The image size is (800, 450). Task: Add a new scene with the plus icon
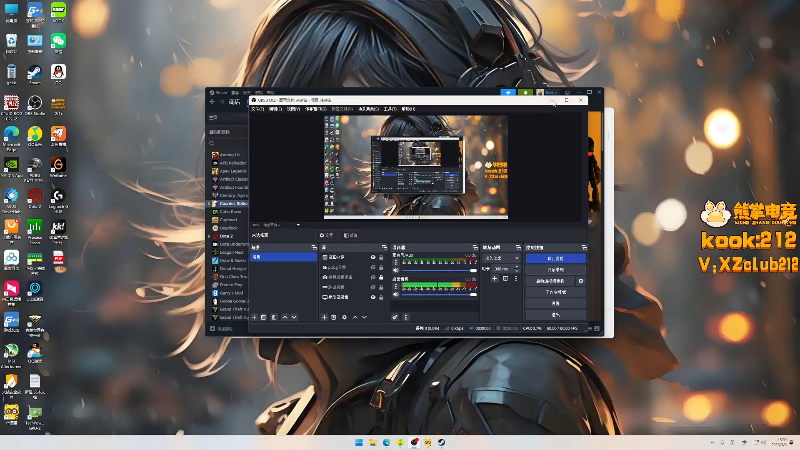coord(254,317)
